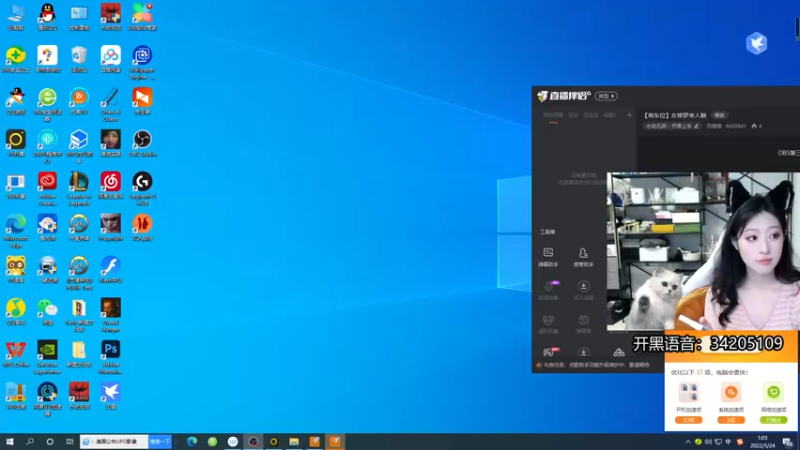Open QQ Music yellow desktop icon
Image resolution: width=800 pixels, height=450 pixels.
tap(16, 311)
